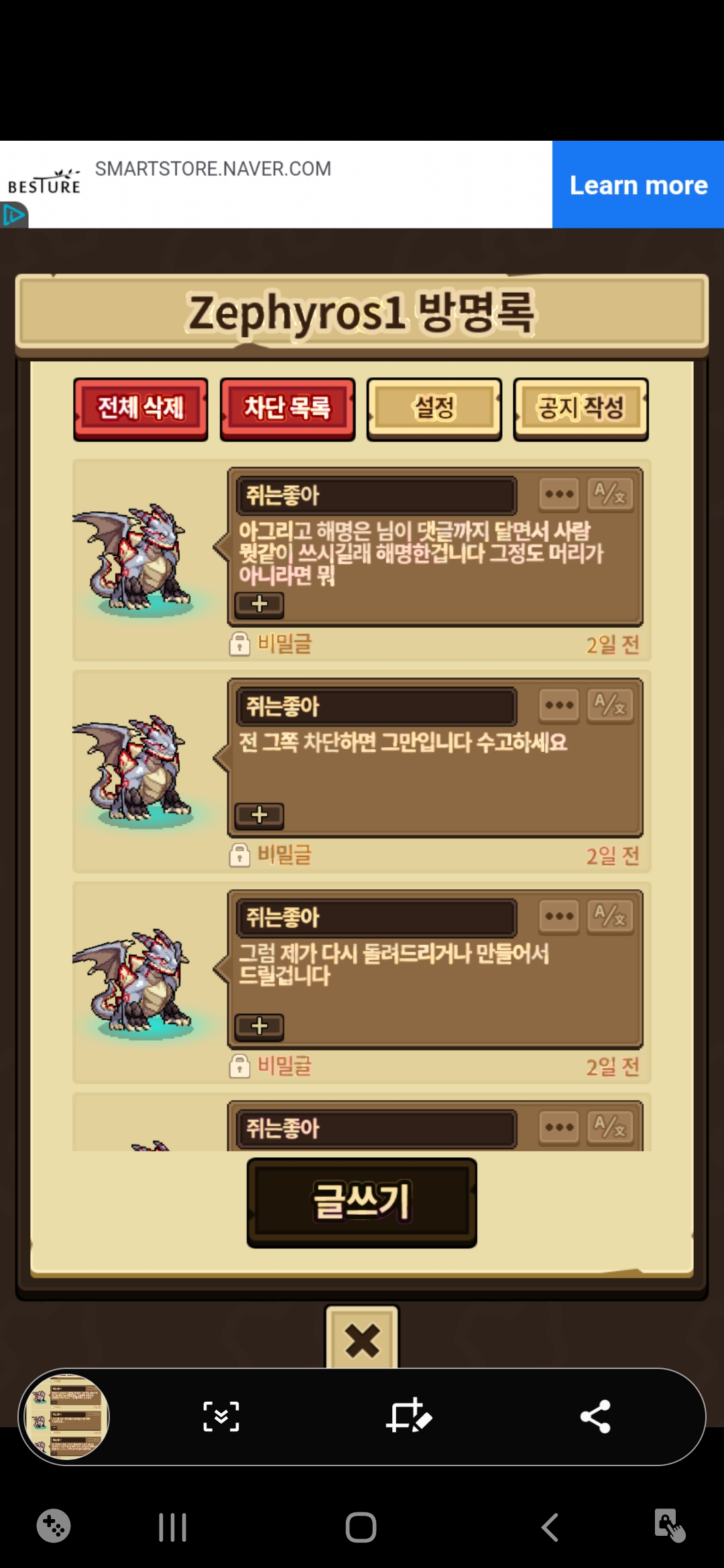Tap the scroll capture icon
Image resolution: width=724 pixels, height=1568 pixels.
coord(221,1417)
